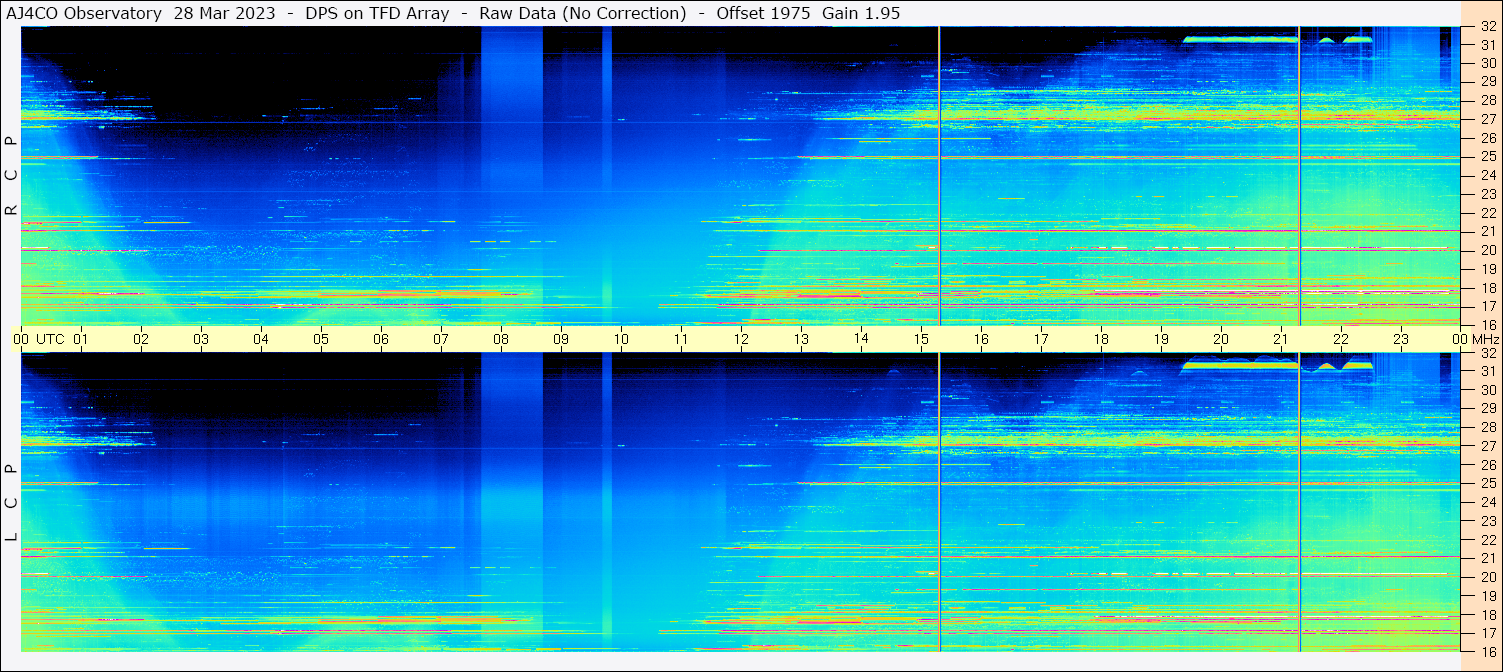Select the 'Gain 1.95' header value
The height and width of the screenshot is (672, 1503).
click(x=861, y=13)
